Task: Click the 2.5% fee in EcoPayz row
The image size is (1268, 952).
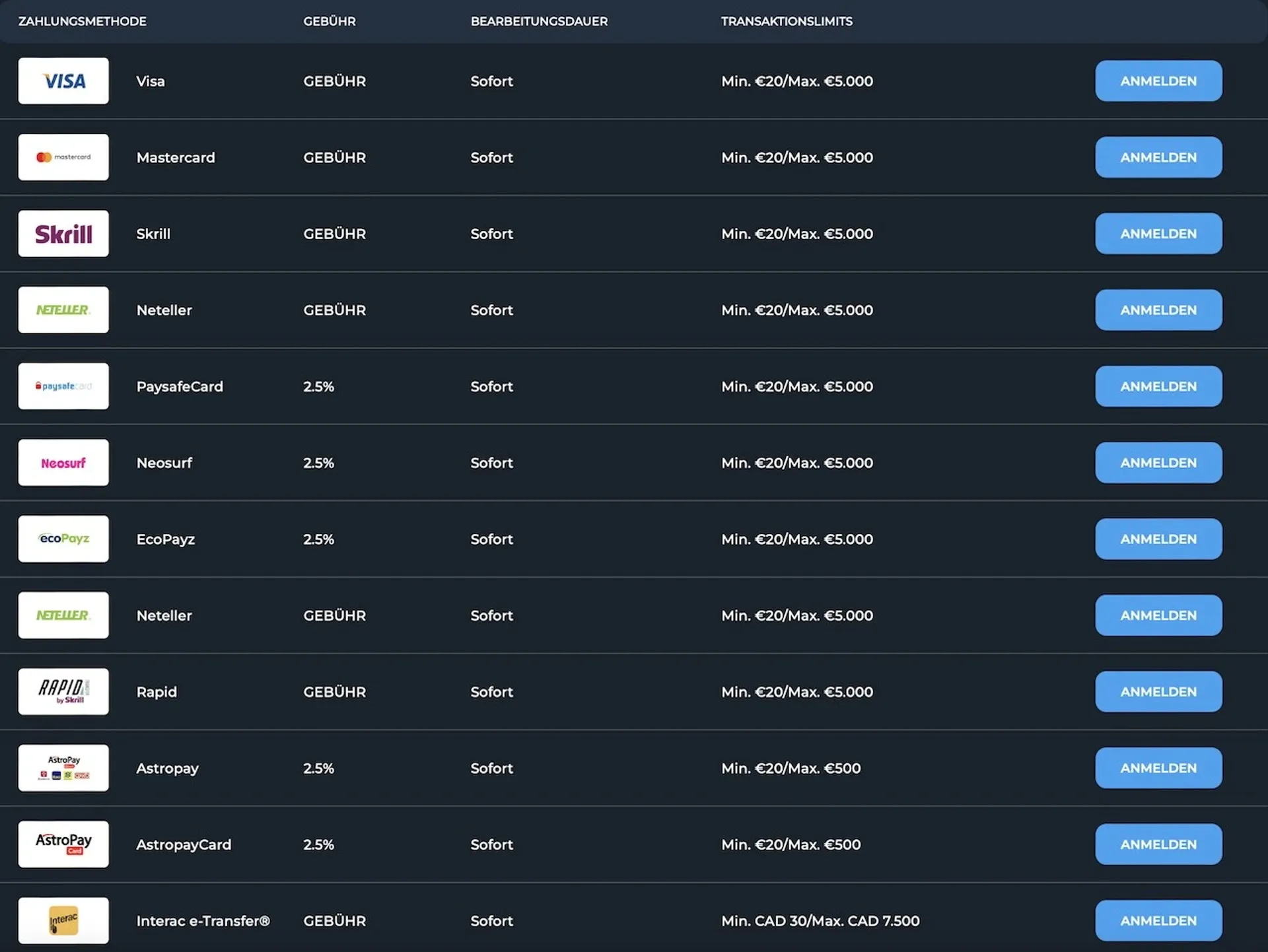Action: click(318, 539)
